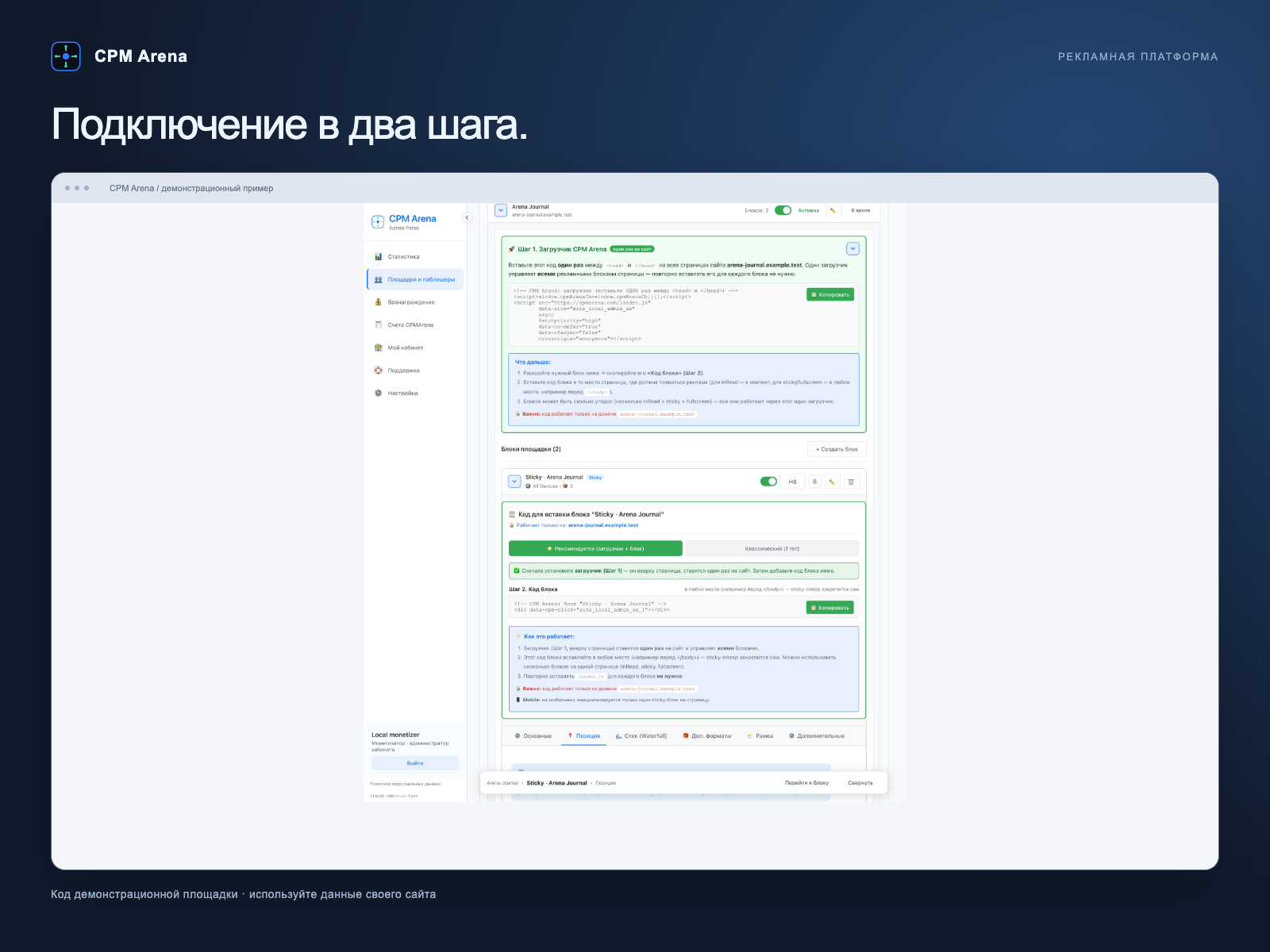The width and height of the screenshot is (1270, 952).
Task: Click Свернуть in the bottom bar
Action: tap(860, 783)
